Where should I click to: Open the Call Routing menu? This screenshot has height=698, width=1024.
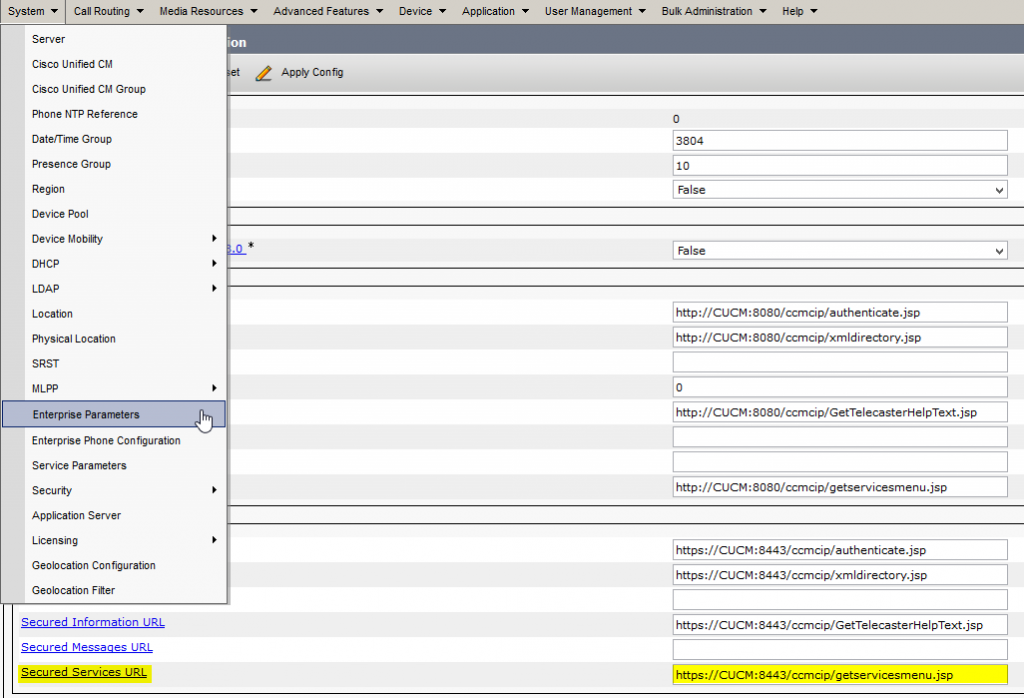[108, 11]
